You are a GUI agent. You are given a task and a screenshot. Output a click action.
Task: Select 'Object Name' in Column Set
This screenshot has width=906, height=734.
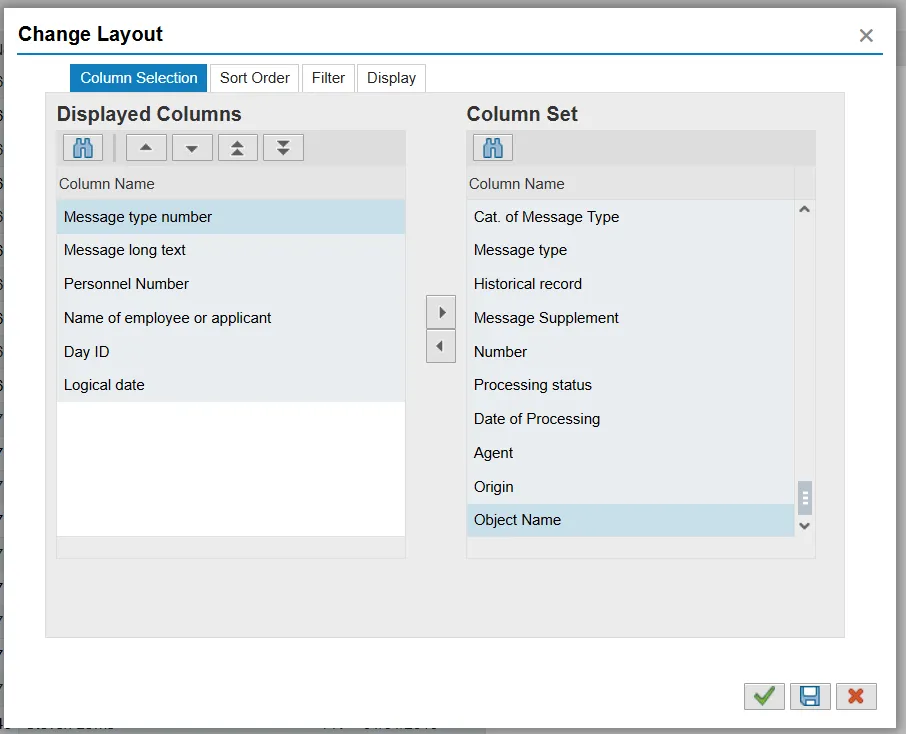pyautogui.click(x=630, y=520)
